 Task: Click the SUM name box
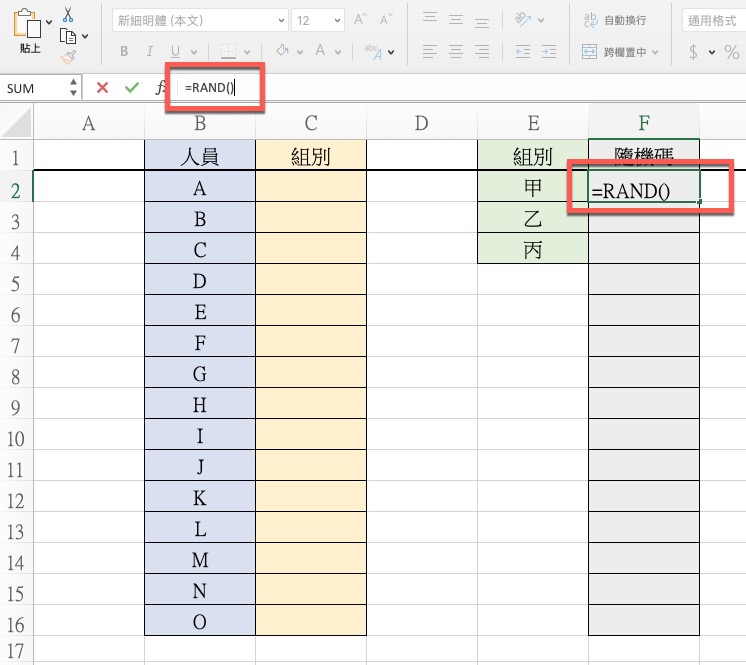click(x=34, y=88)
